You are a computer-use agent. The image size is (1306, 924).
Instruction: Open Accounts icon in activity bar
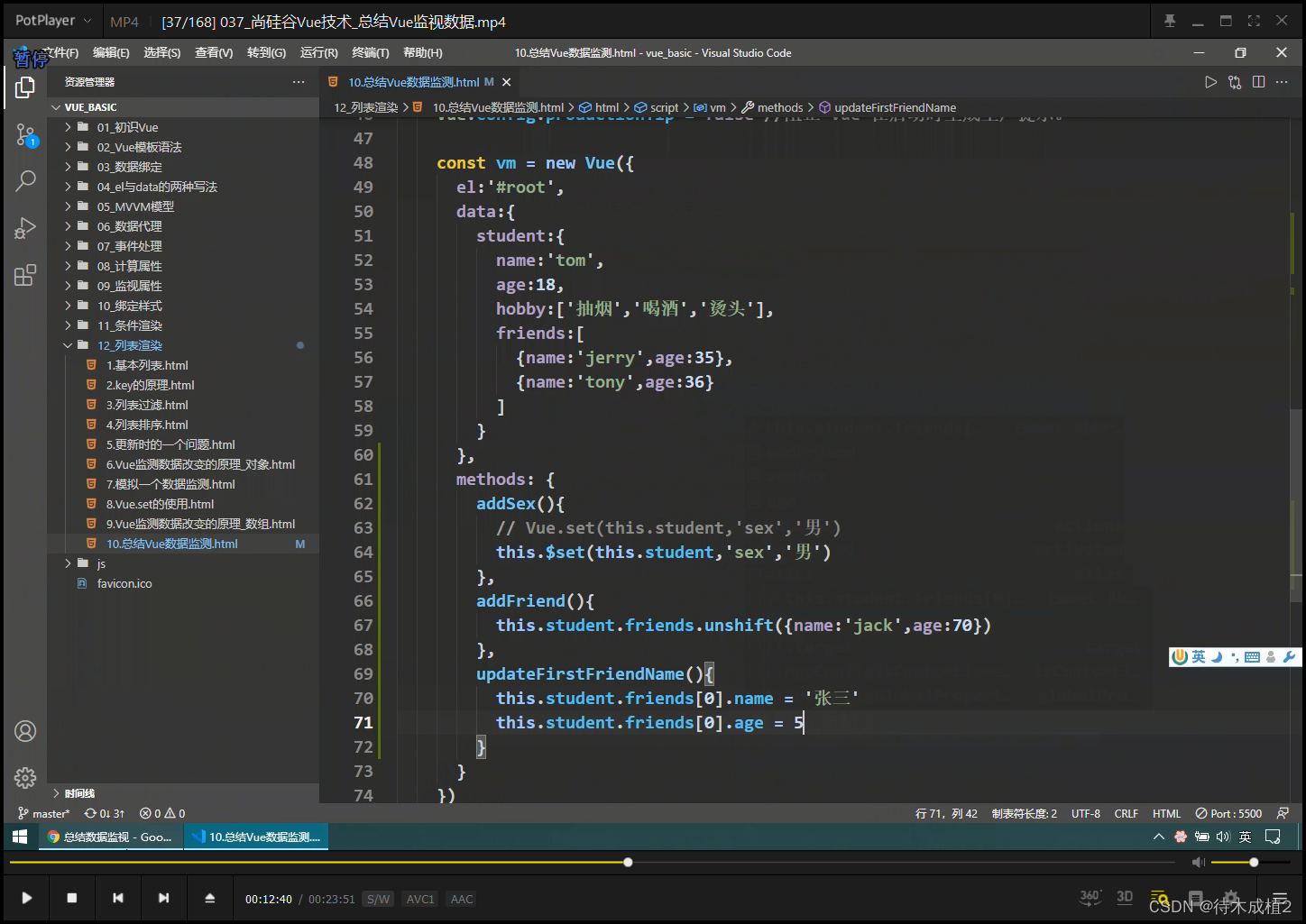tap(25, 731)
